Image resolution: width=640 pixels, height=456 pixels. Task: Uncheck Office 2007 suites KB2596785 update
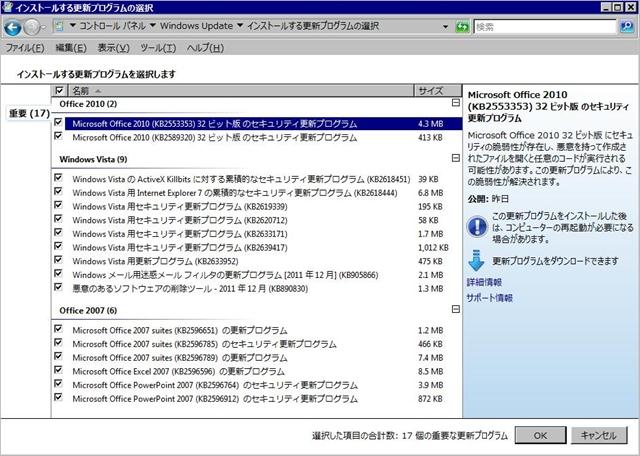pos(58,342)
